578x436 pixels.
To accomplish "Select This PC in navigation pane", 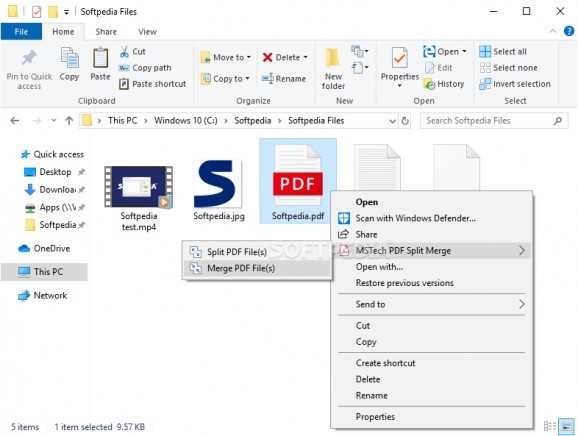I will point(44,272).
